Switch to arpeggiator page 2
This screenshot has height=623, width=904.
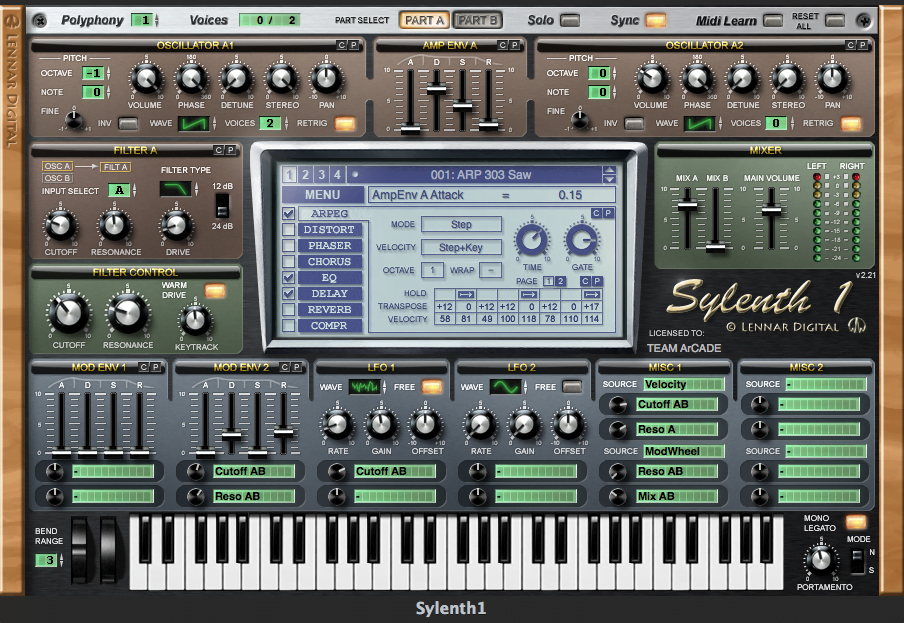[x=560, y=281]
